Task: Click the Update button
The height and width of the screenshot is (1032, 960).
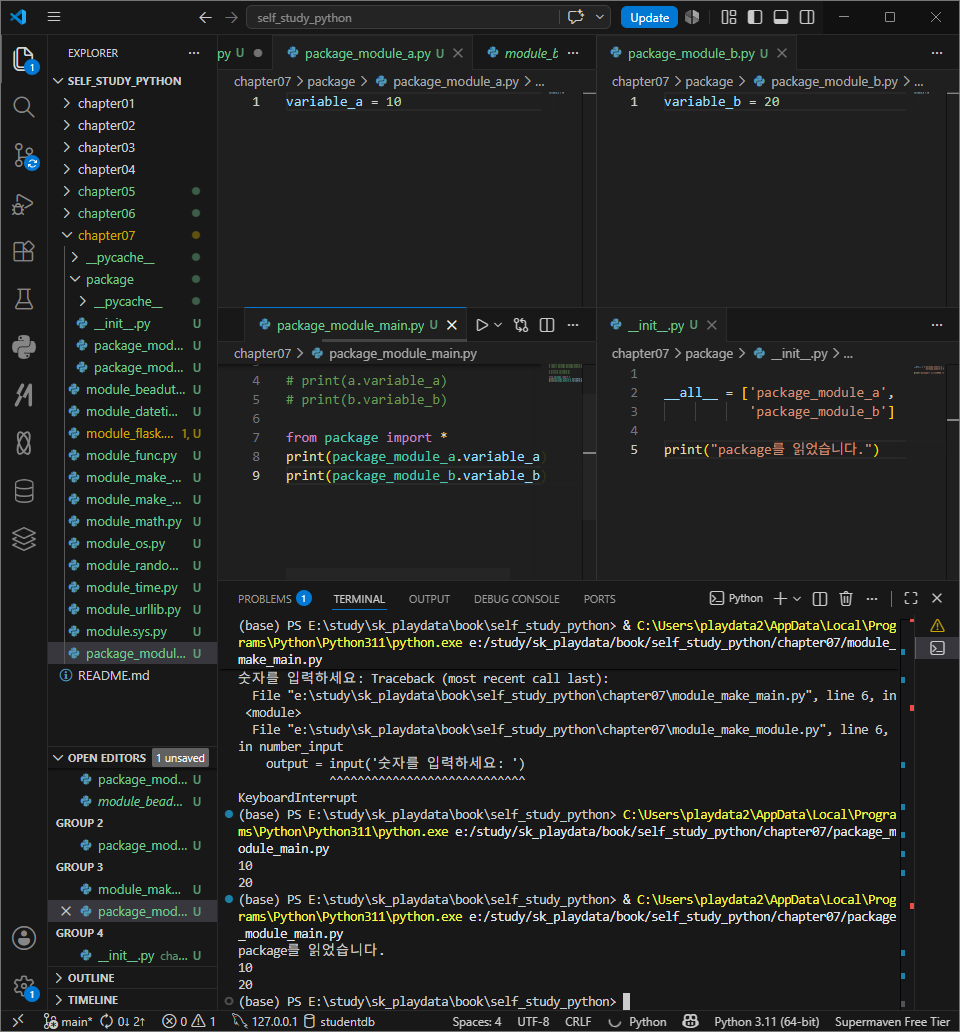Action: 649,18
